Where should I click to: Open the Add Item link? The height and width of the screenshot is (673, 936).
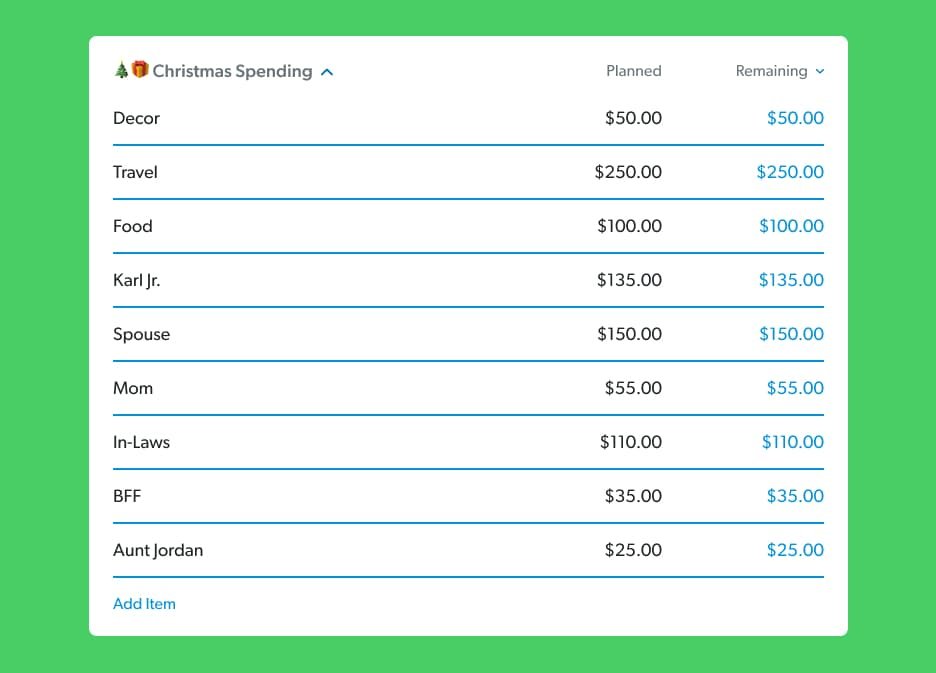pos(144,604)
